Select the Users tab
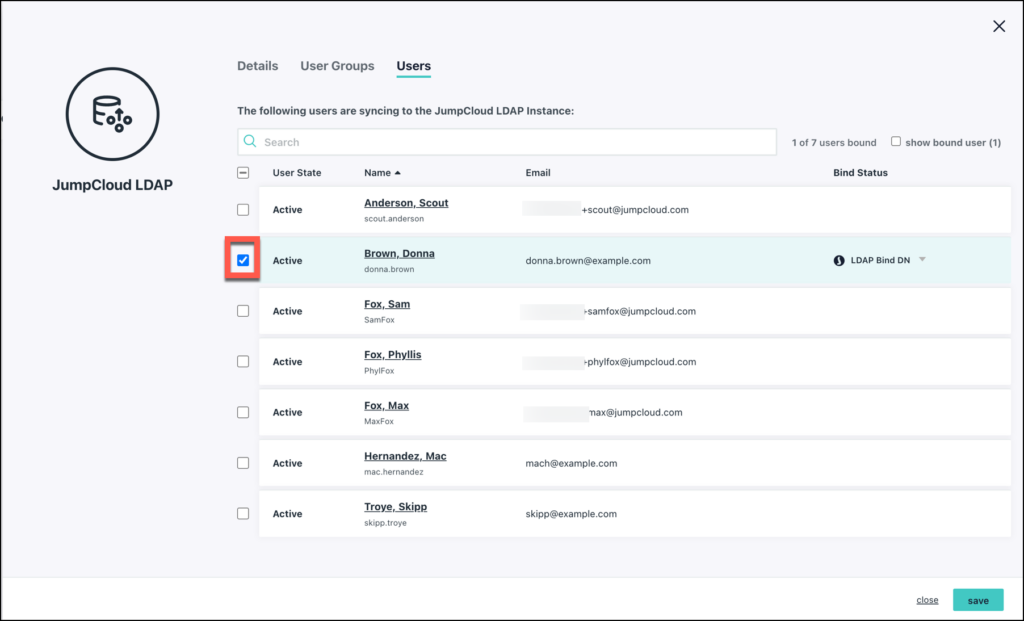 pyautogui.click(x=413, y=66)
